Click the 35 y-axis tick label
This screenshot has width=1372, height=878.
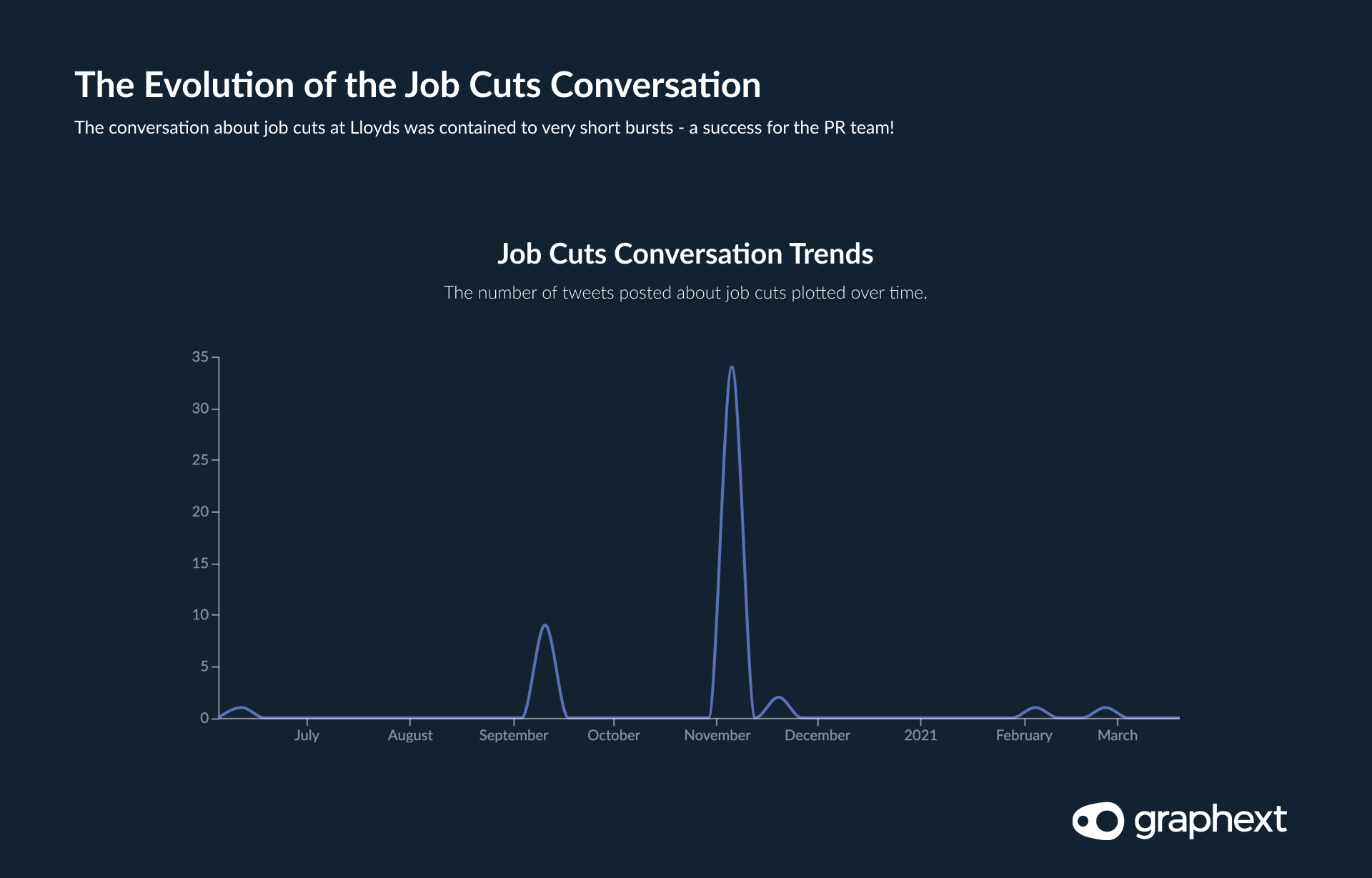pyautogui.click(x=200, y=356)
